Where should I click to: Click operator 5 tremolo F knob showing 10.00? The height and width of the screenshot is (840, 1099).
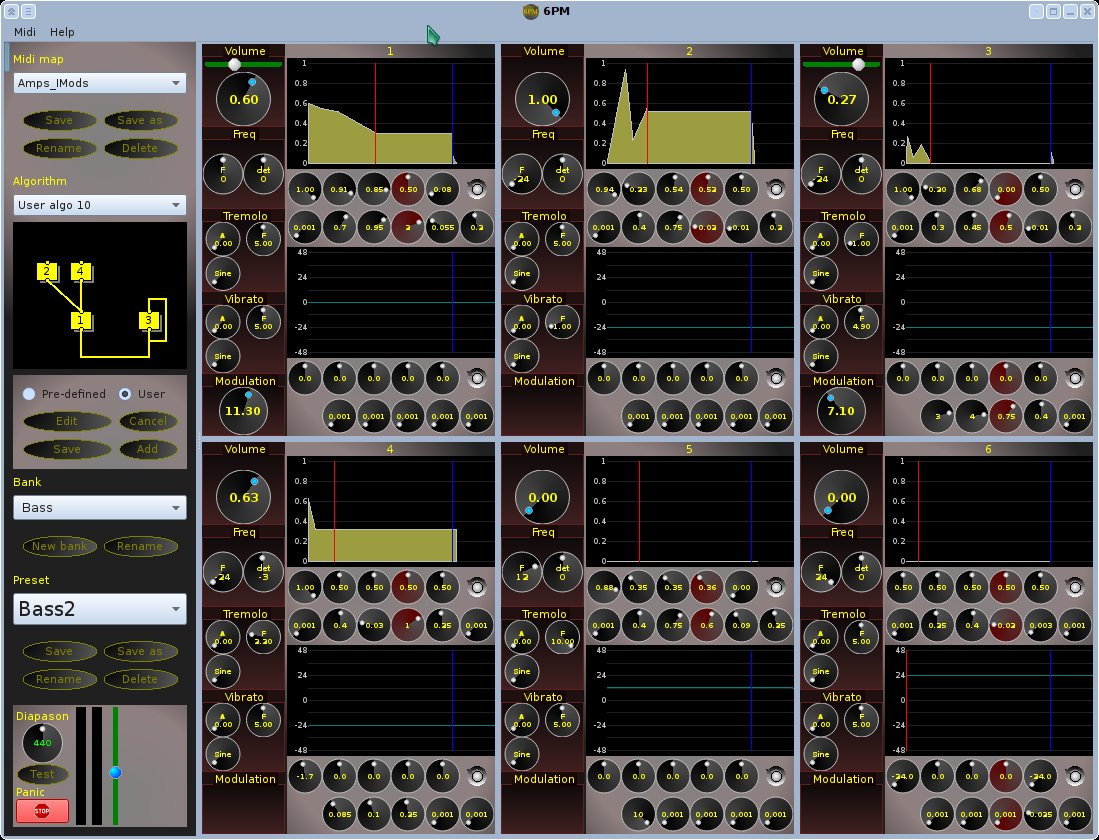(x=563, y=637)
